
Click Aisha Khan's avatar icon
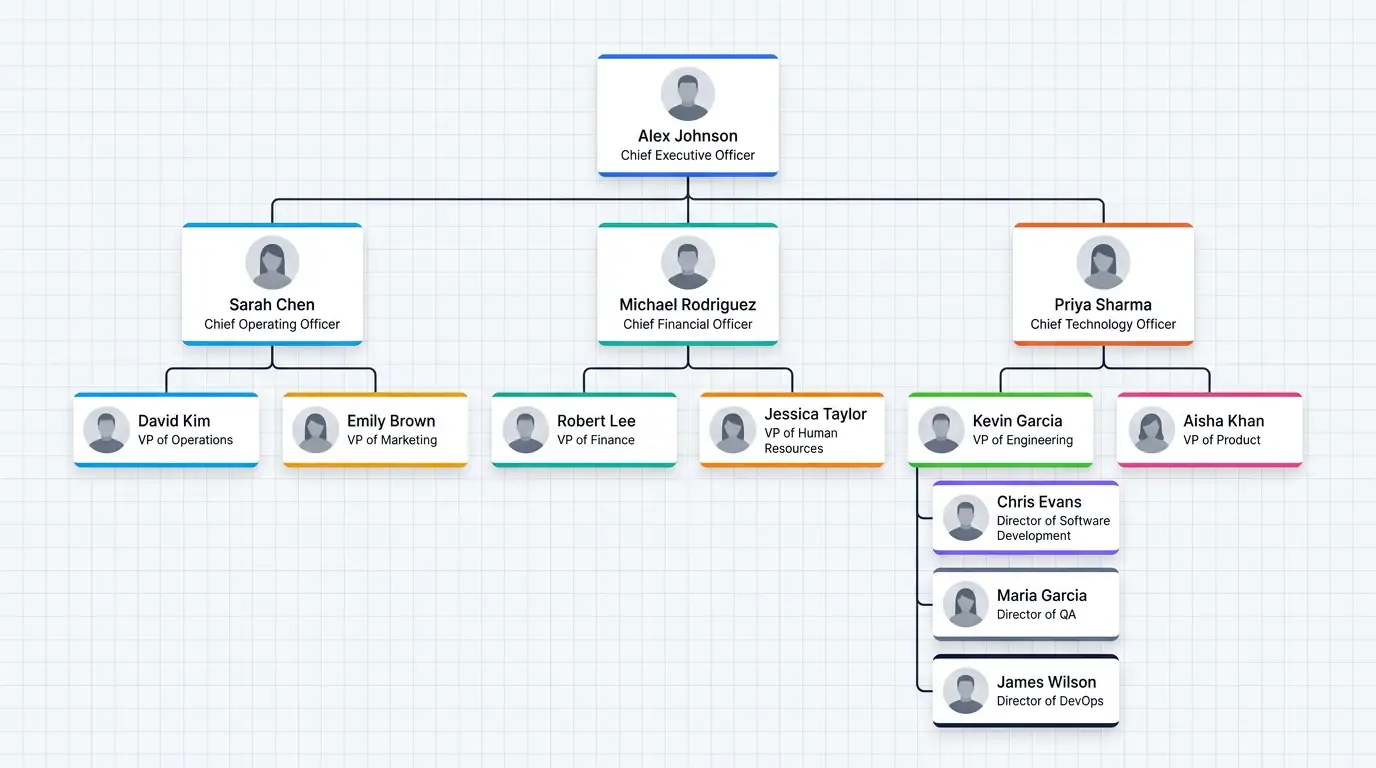pyautogui.click(x=1152, y=430)
